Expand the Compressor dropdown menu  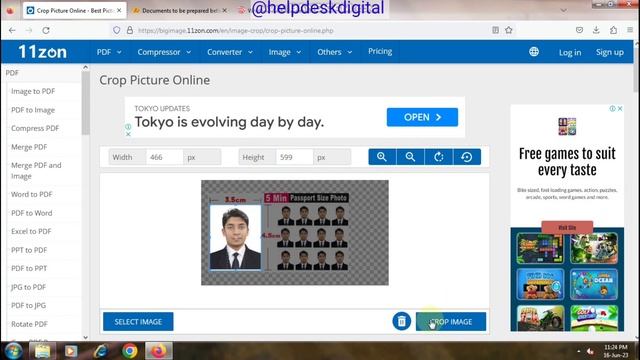164,52
